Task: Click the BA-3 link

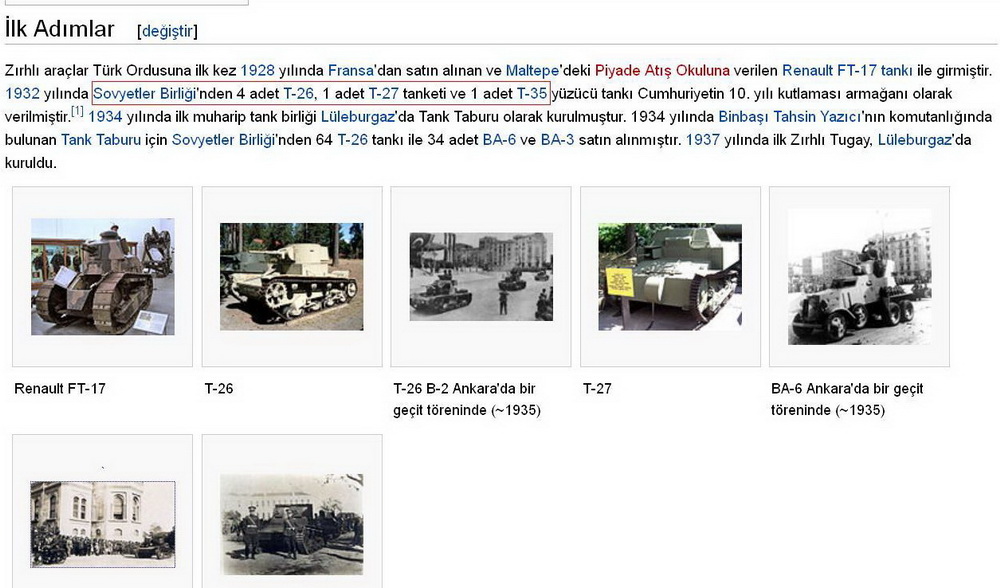Action: pyautogui.click(x=557, y=140)
